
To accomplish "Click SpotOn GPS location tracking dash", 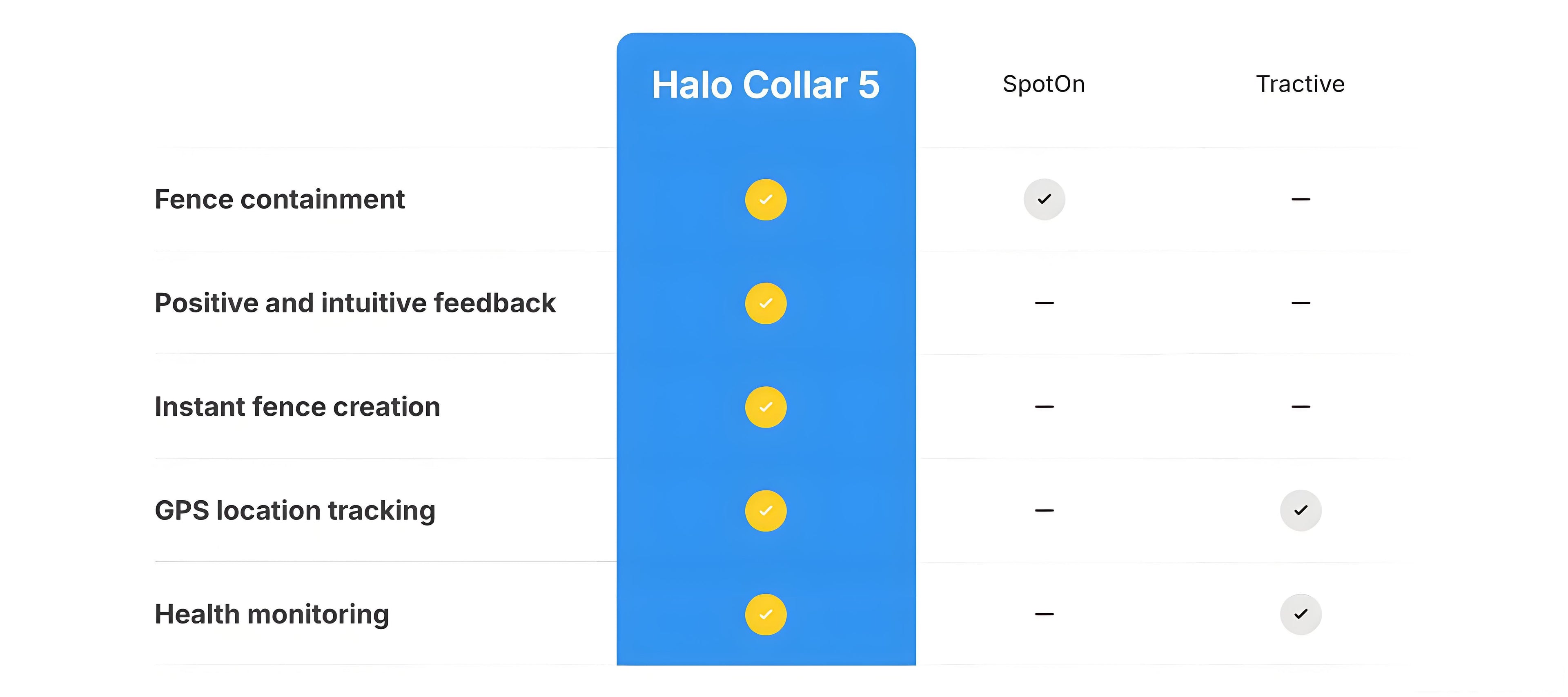I will (1044, 510).
